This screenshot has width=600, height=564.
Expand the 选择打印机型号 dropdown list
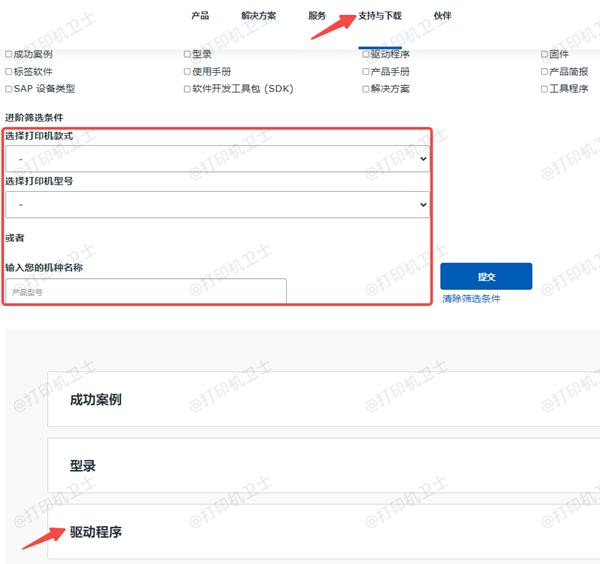[217, 204]
